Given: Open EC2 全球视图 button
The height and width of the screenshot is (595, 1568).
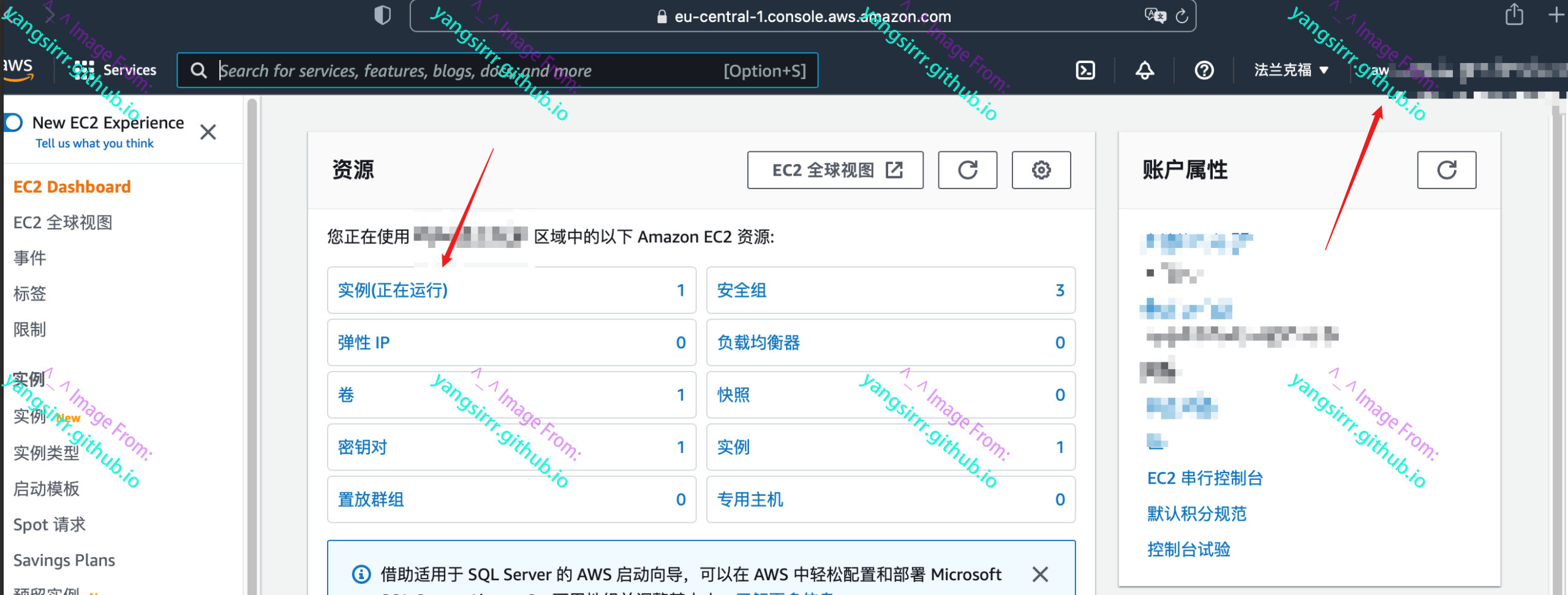Looking at the screenshot, I should coord(835,170).
